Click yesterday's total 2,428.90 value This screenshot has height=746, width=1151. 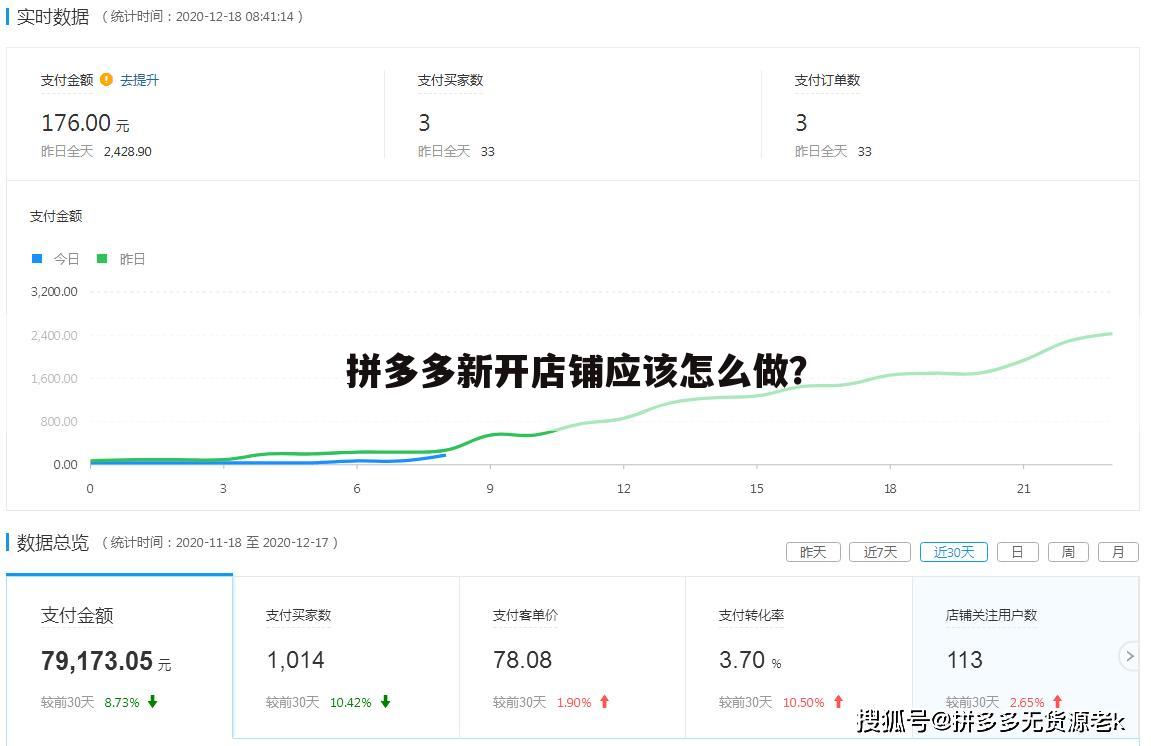click(128, 152)
